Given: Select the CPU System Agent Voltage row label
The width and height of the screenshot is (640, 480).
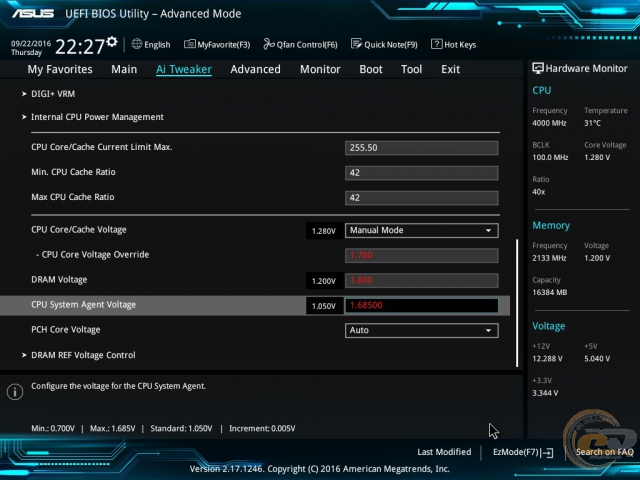Looking at the screenshot, I should tap(84, 305).
